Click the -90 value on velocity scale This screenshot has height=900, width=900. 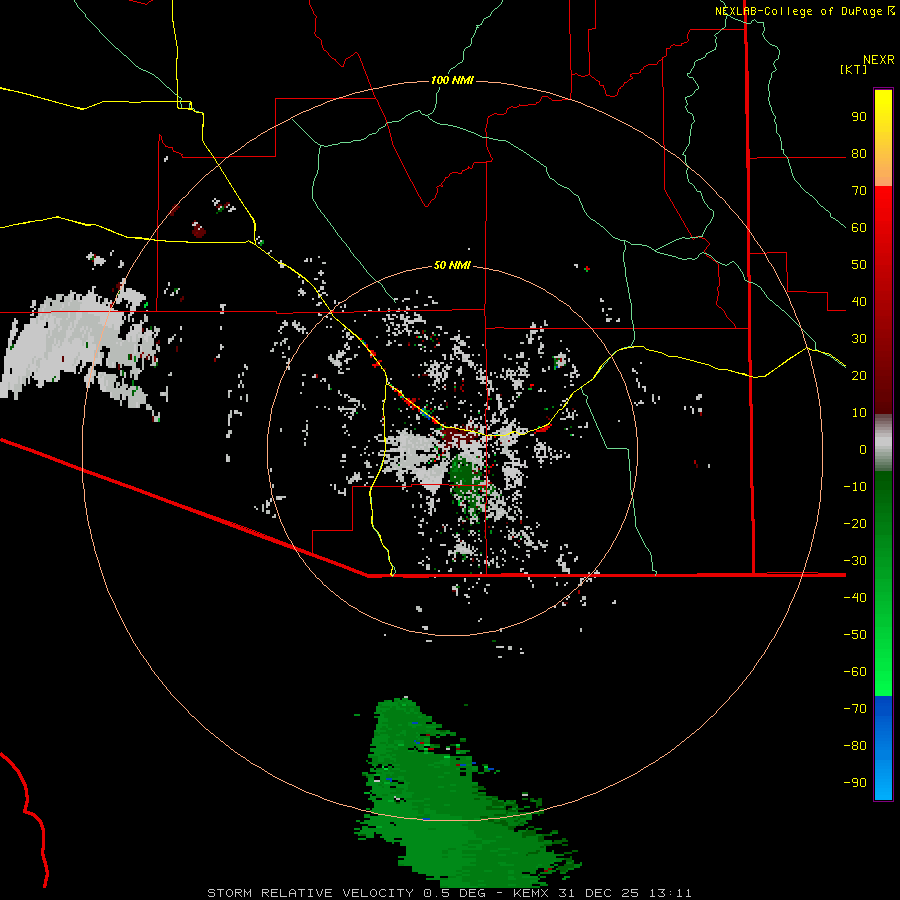tap(855, 783)
